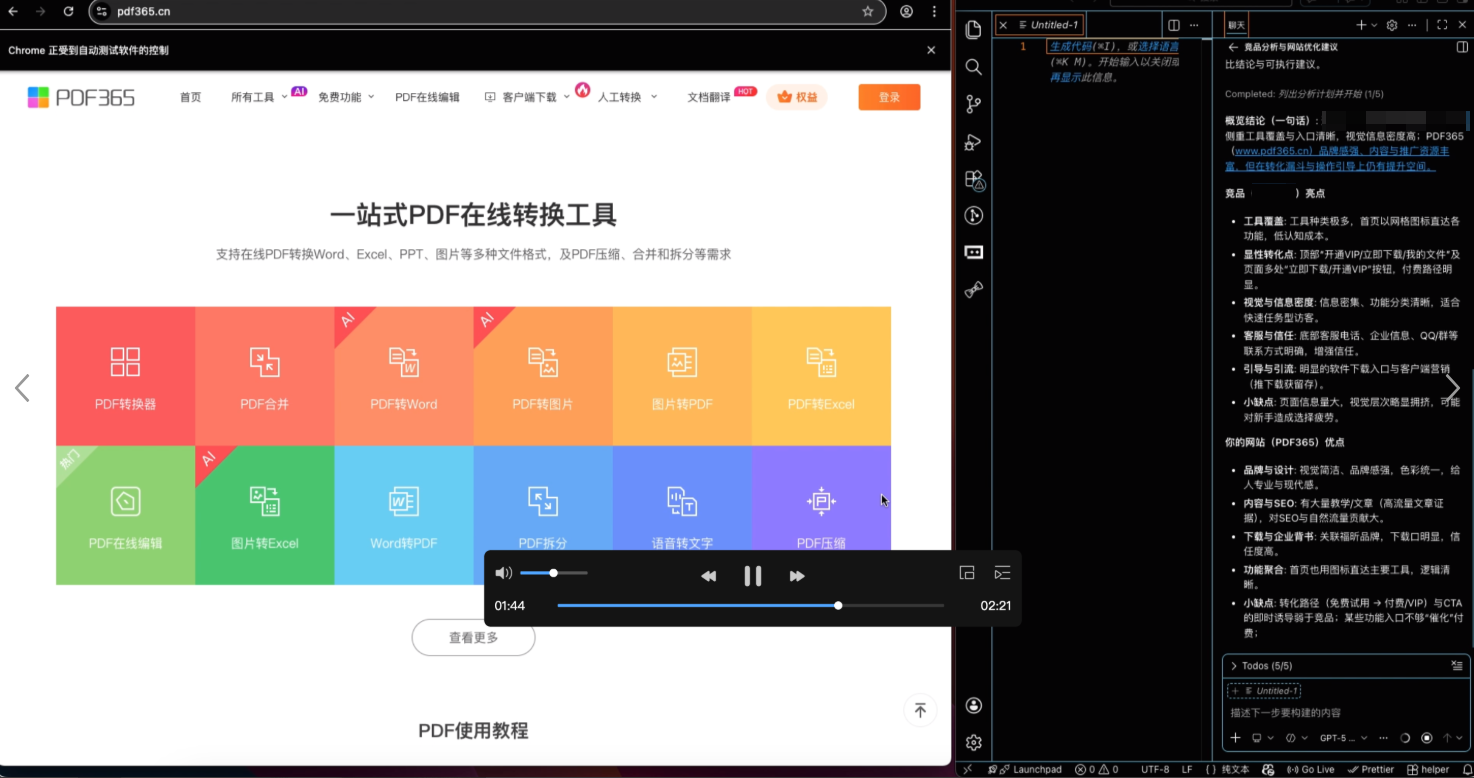Maximize the chat panel with fullscreen icon
The image size is (1474, 778).
click(1442, 25)
